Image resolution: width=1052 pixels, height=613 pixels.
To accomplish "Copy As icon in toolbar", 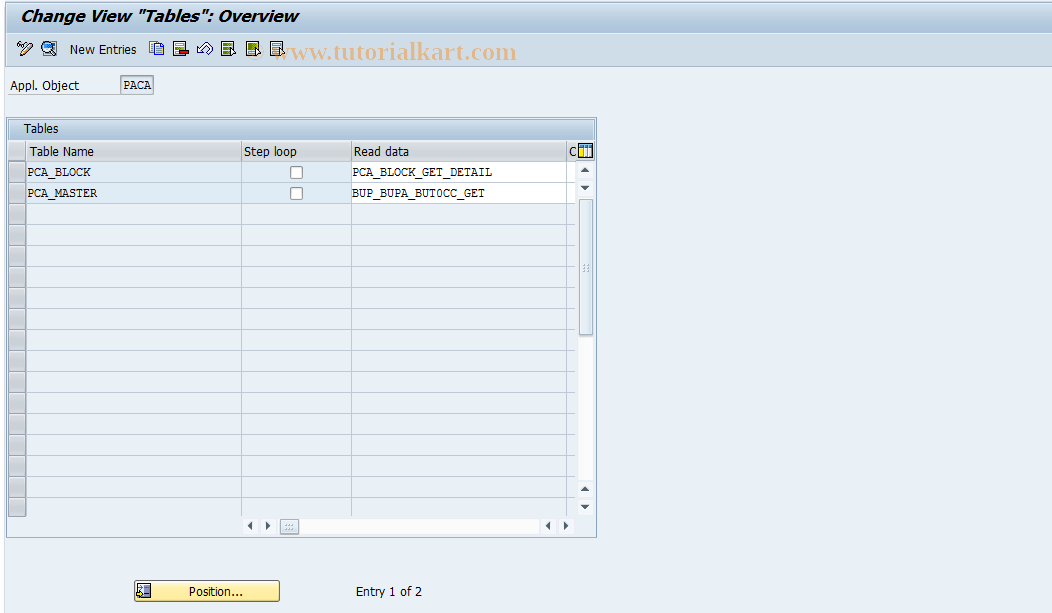I will pyautogui.click(x=156, y=49).
